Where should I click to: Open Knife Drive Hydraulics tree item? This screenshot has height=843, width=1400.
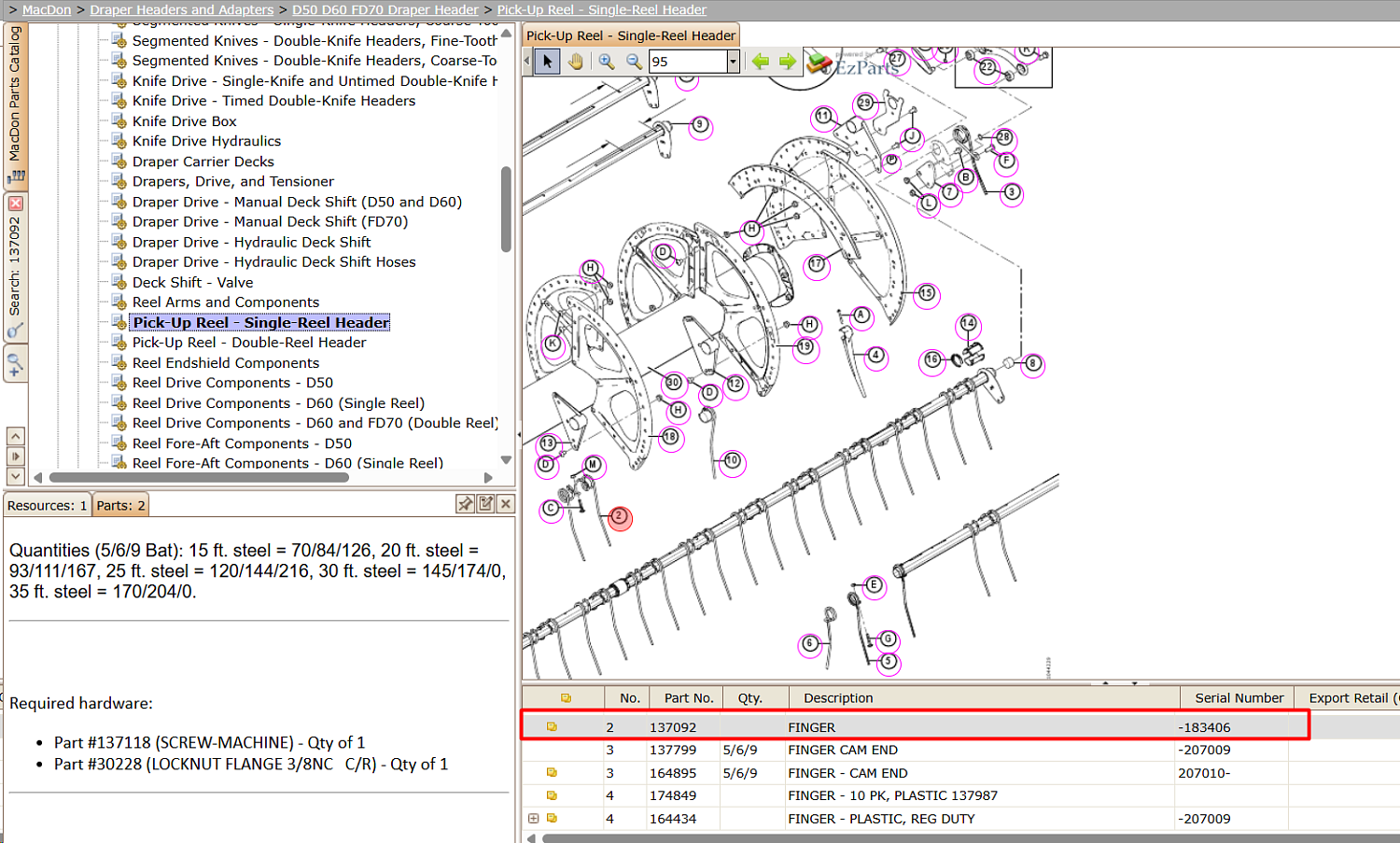[206, 141]
